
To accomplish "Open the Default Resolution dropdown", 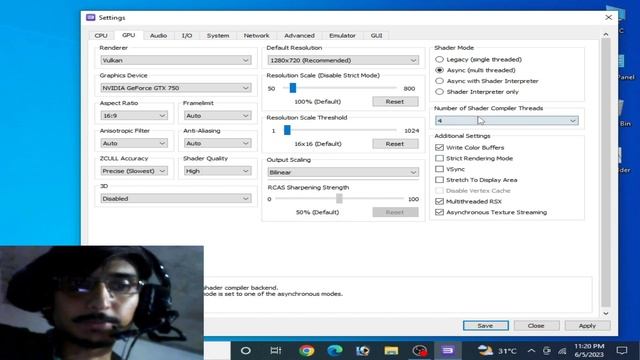I will click(343, 60).
